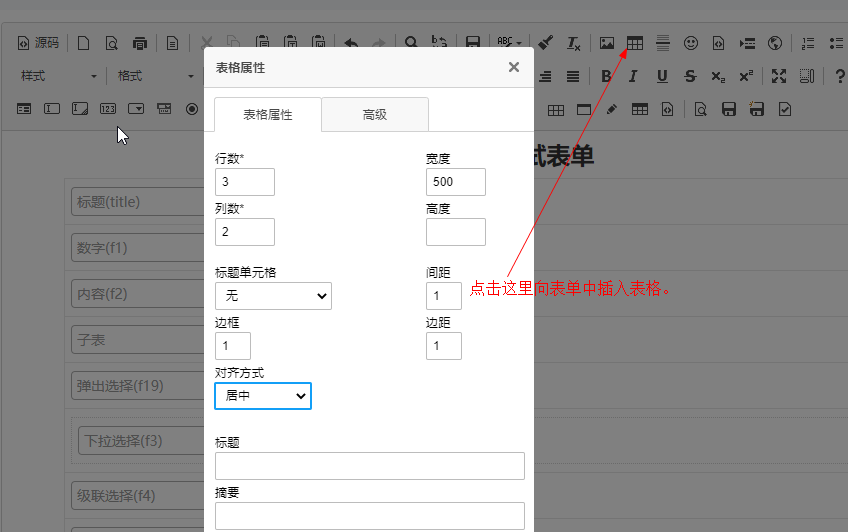
Task: Click the single-line text field icon
Action: (x=52, y=109)
